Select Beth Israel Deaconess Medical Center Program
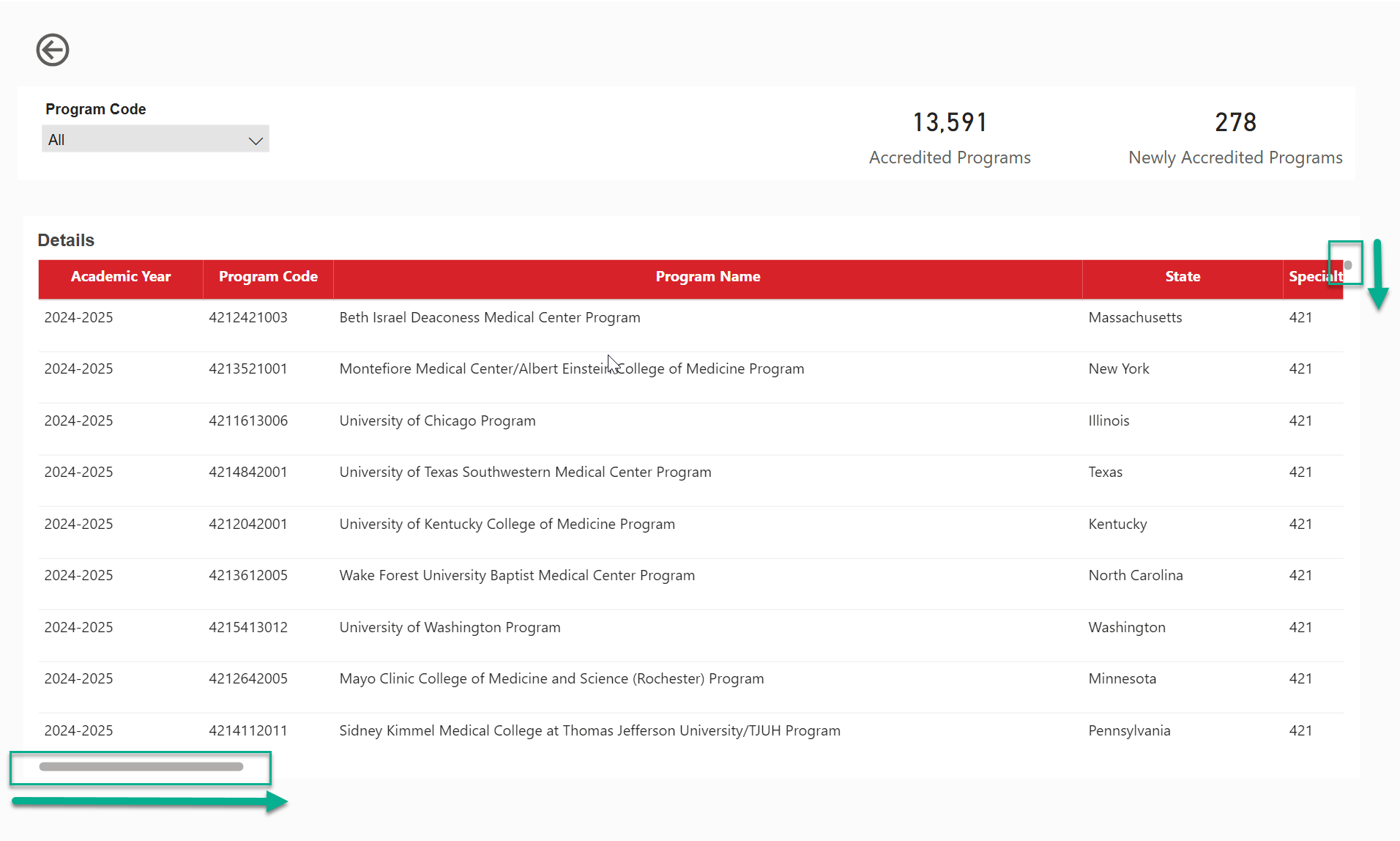 pyautogui.click(x=490, y=317)
